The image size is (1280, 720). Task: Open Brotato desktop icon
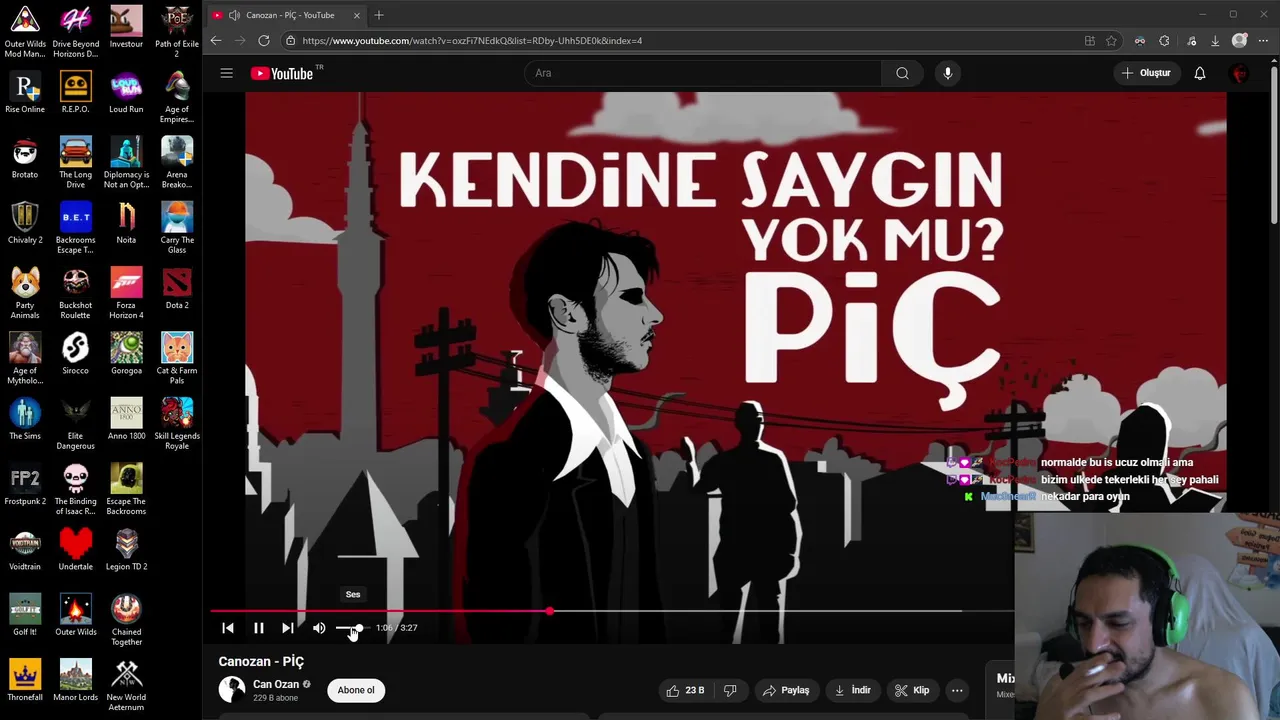pyautogui.click(x=25, y=158)
